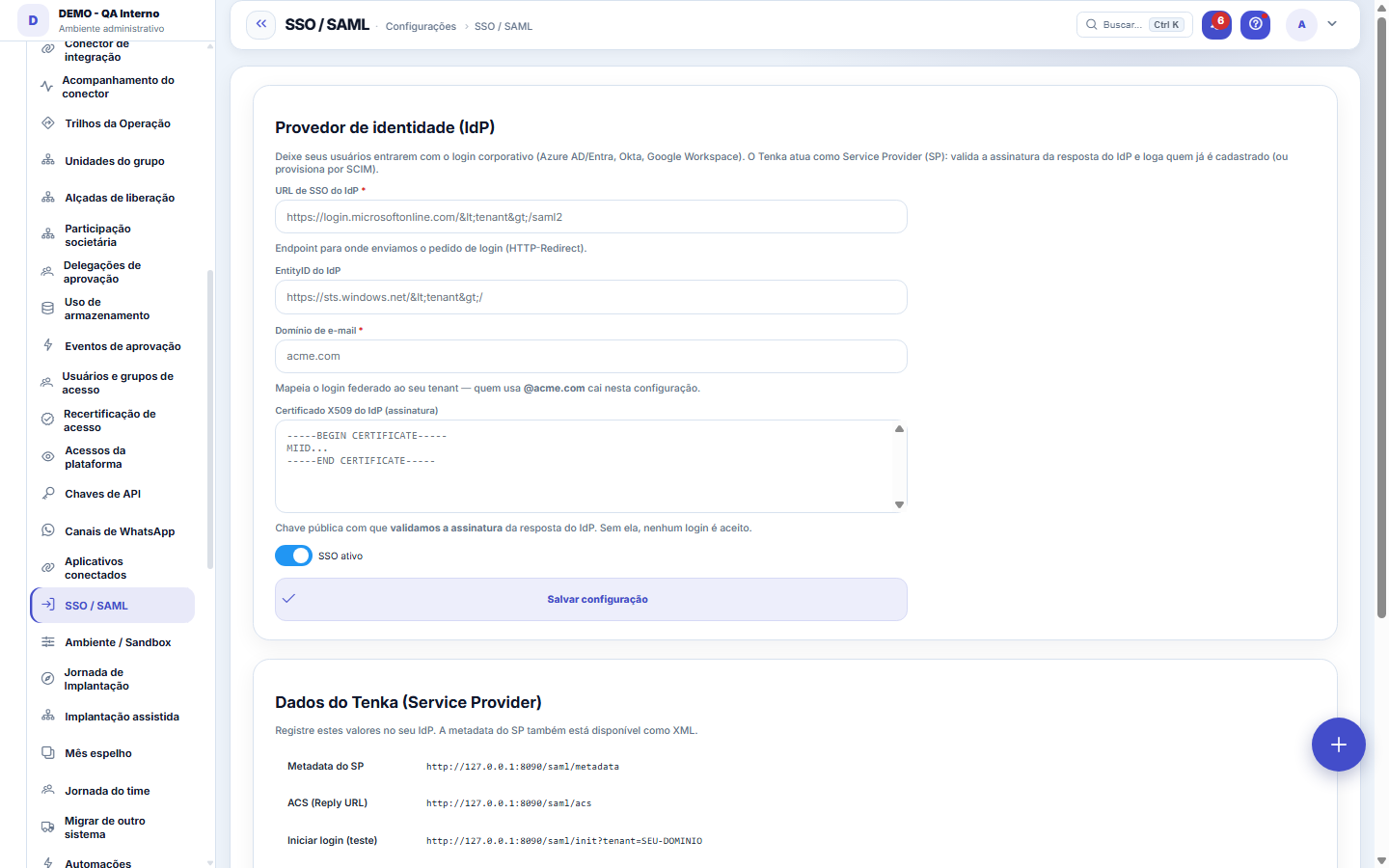Click the Mês espelho copy icon
The width and height of the screenshot is (1389, 868).
(x=48, y=753)
